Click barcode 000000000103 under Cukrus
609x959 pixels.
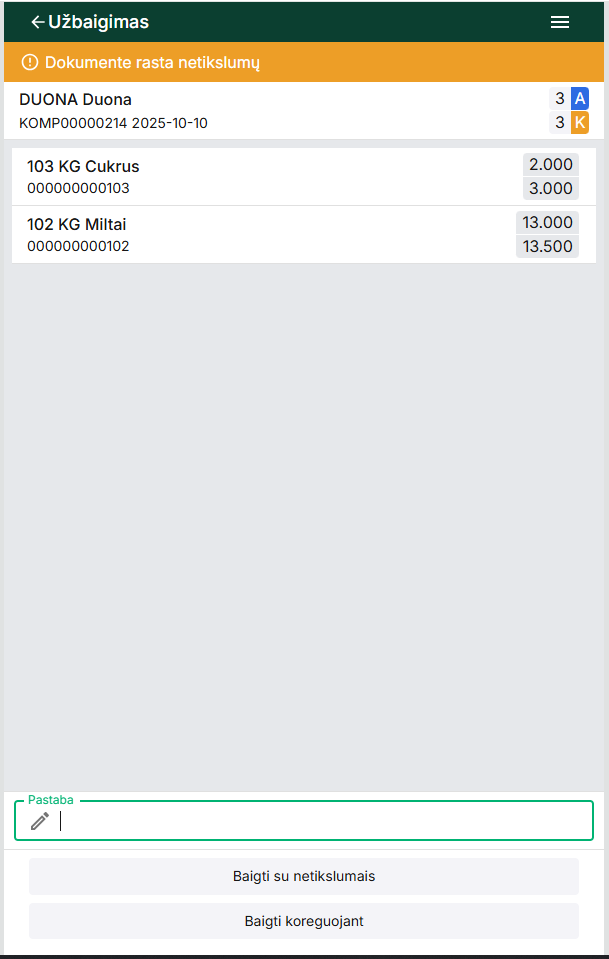click(78, 188)
